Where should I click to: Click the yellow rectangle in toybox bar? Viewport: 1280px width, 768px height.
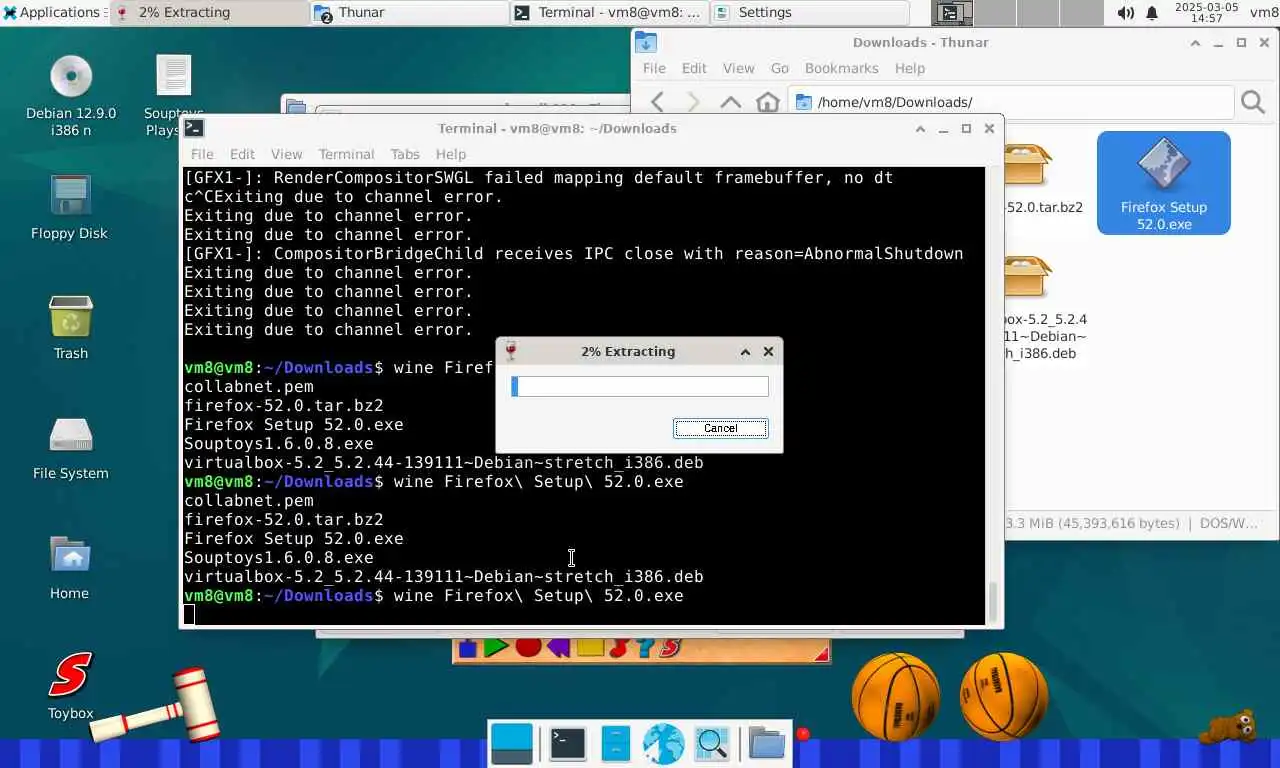click(590, 647)
